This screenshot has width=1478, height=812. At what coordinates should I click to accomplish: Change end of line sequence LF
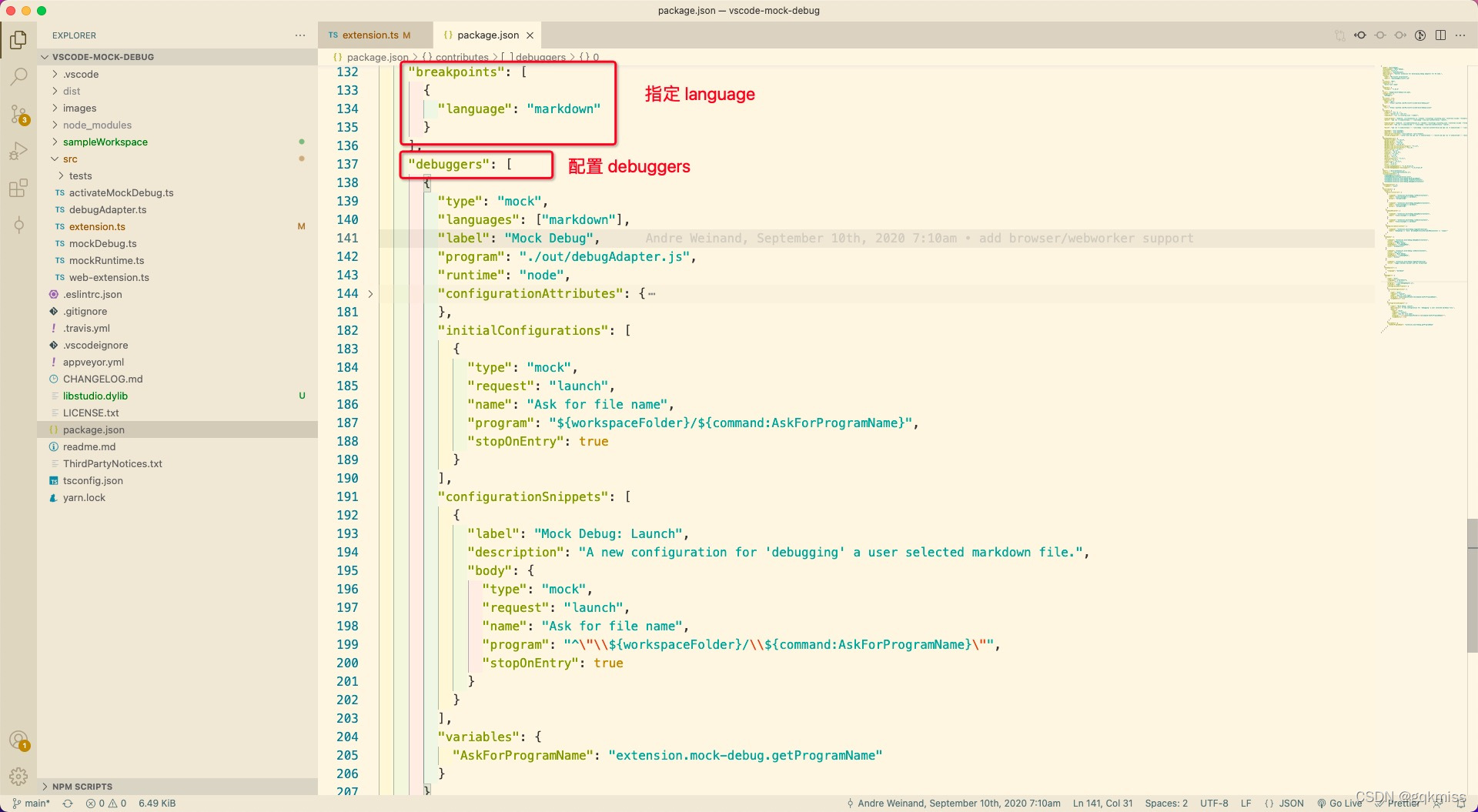pyautogui.click(x=1246, y=803)
